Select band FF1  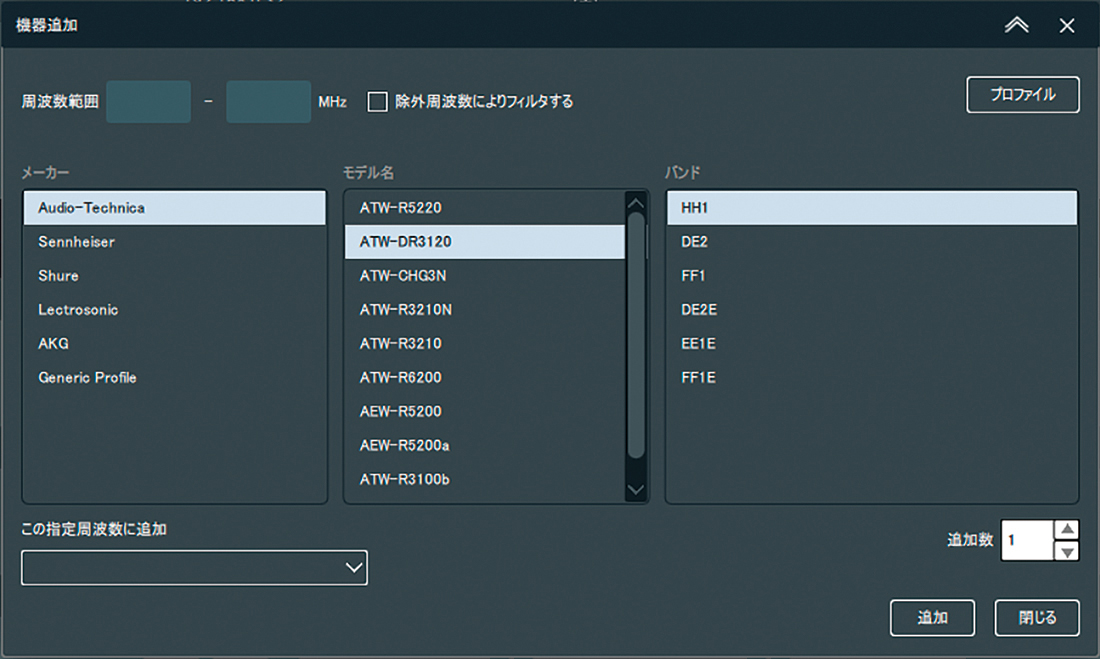(871, 276)
